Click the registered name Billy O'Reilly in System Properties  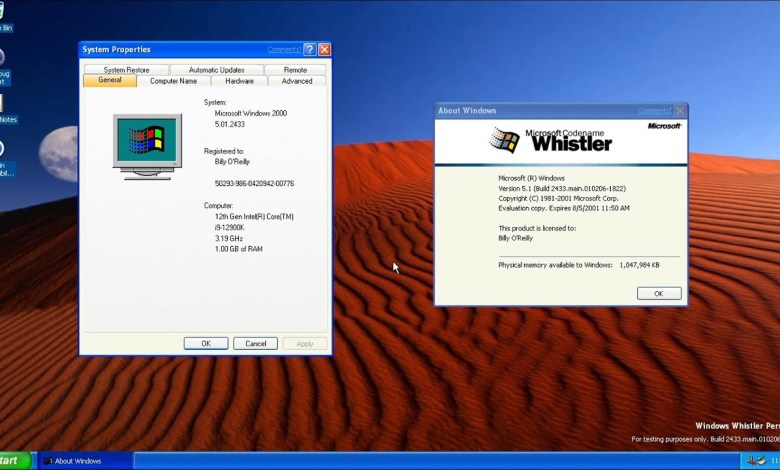coord(232,162)
